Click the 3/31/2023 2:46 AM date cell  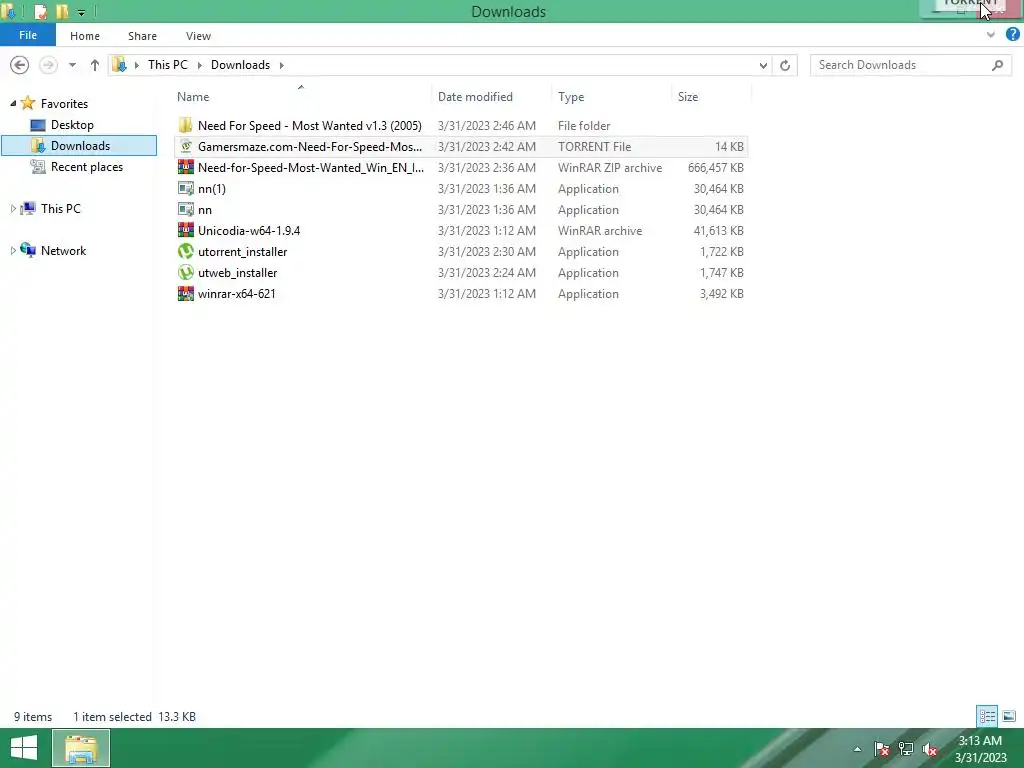[x=487, y=125]
